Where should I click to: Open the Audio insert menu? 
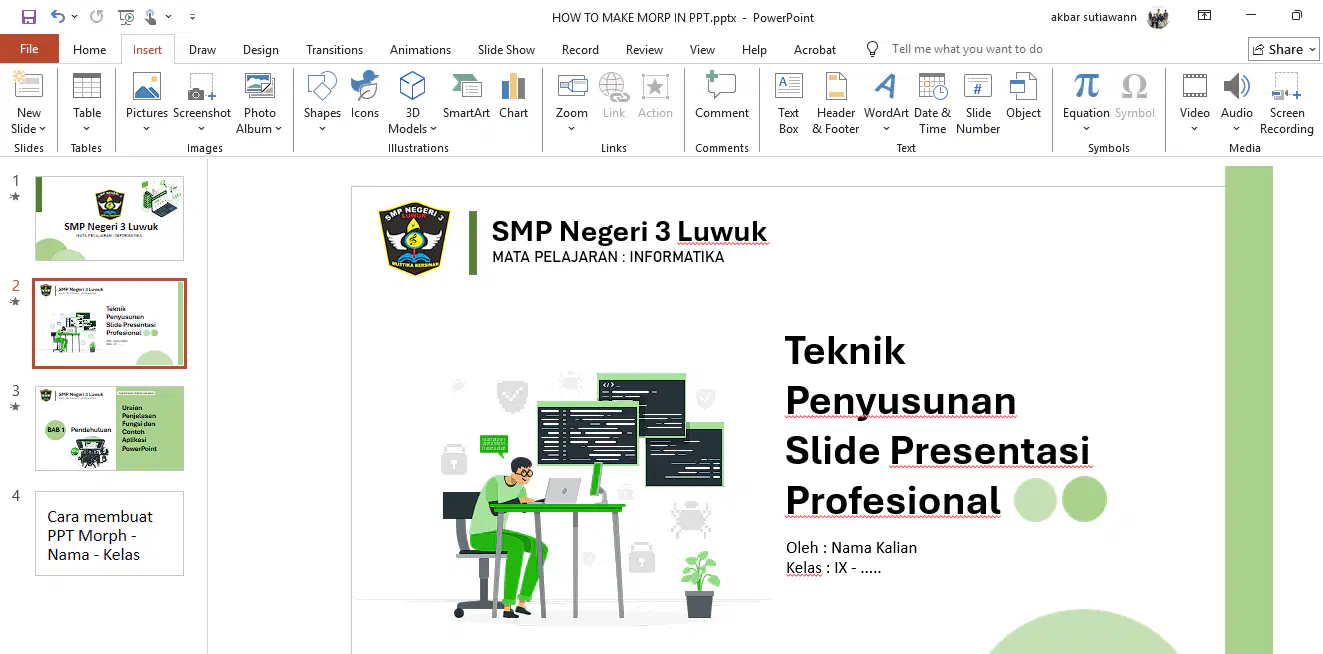pos(1237,103)
